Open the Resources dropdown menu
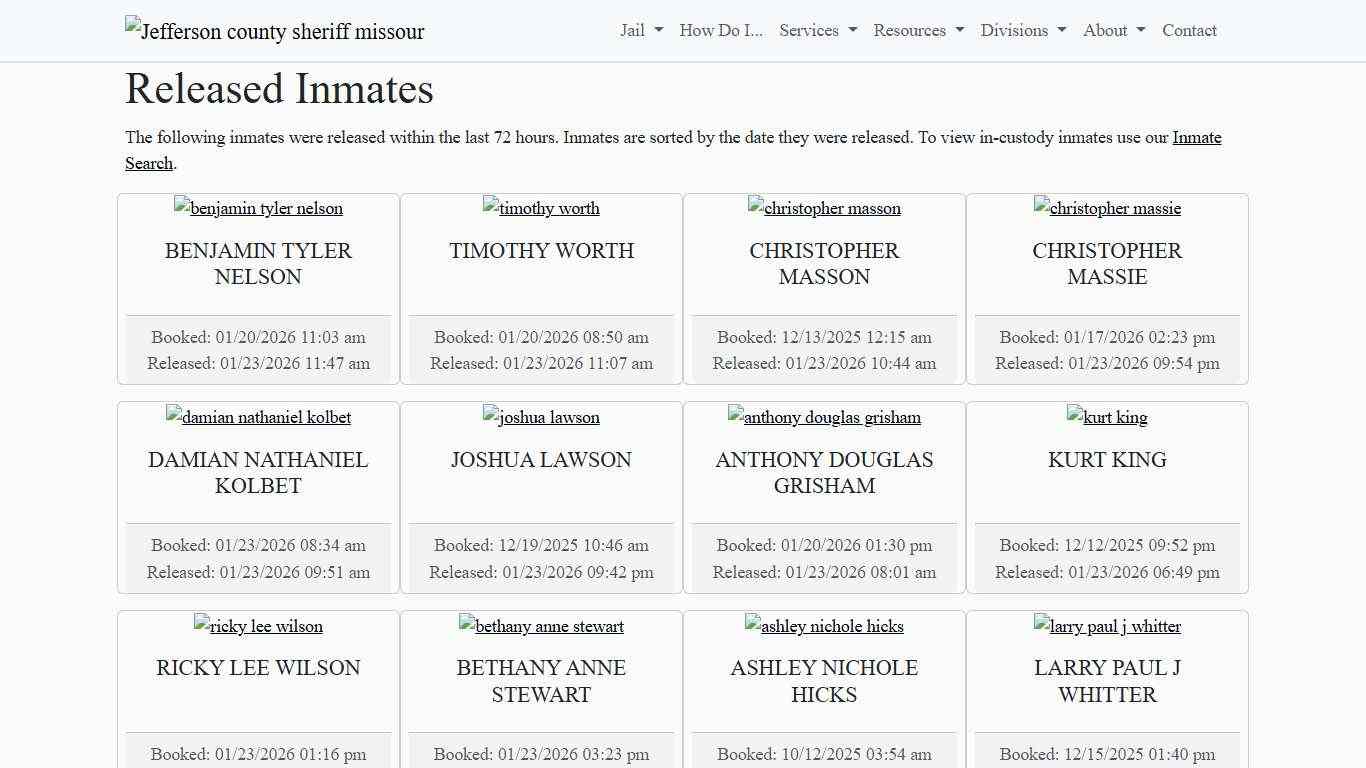1366x768 pixels. [918, 30]
